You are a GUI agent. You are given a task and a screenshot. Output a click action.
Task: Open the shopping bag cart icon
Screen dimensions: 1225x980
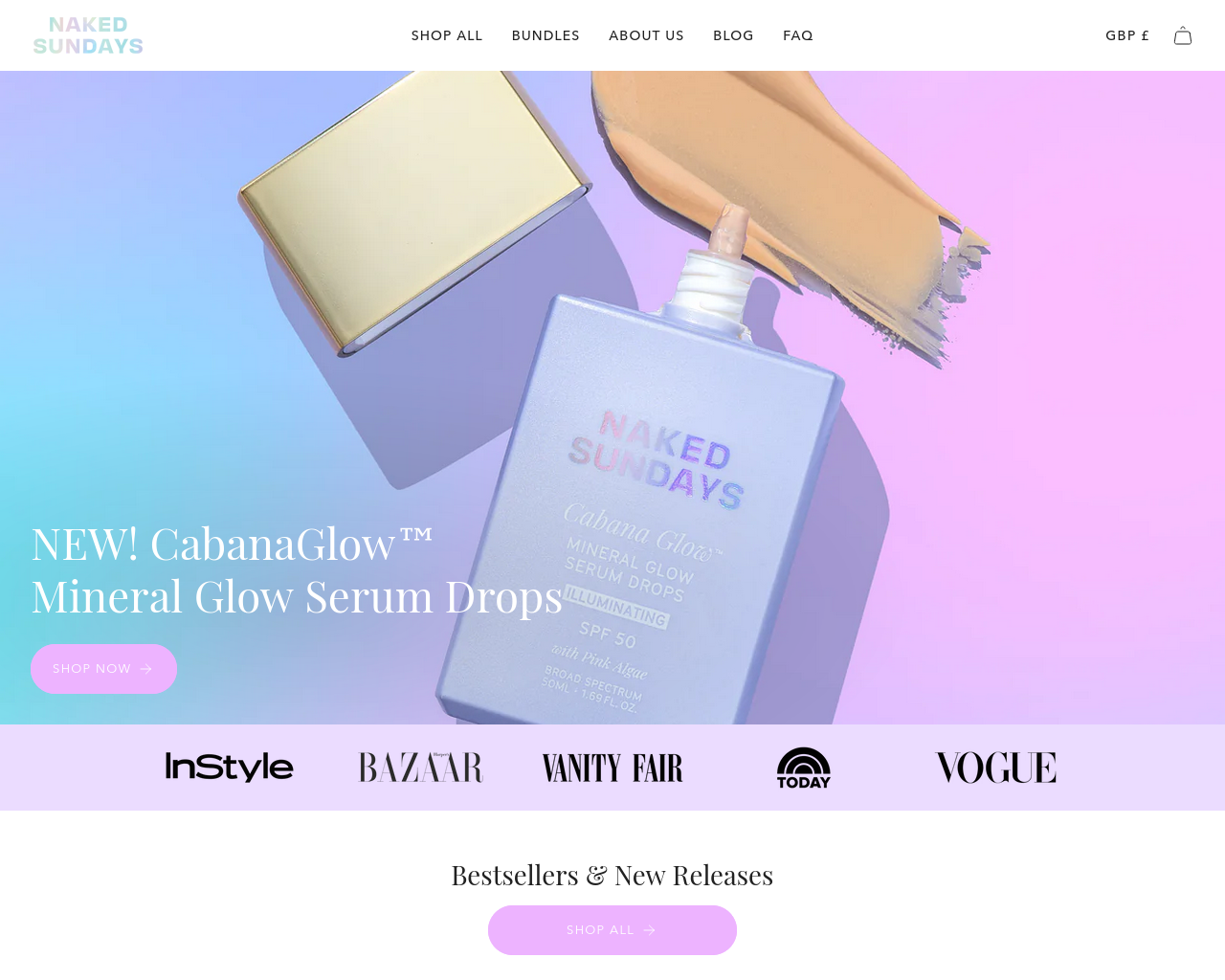click(1183, 35)
